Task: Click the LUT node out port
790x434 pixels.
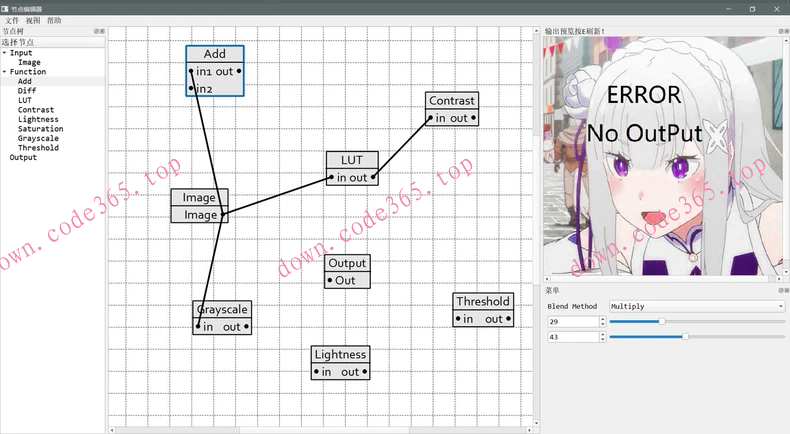Action: 373,177
